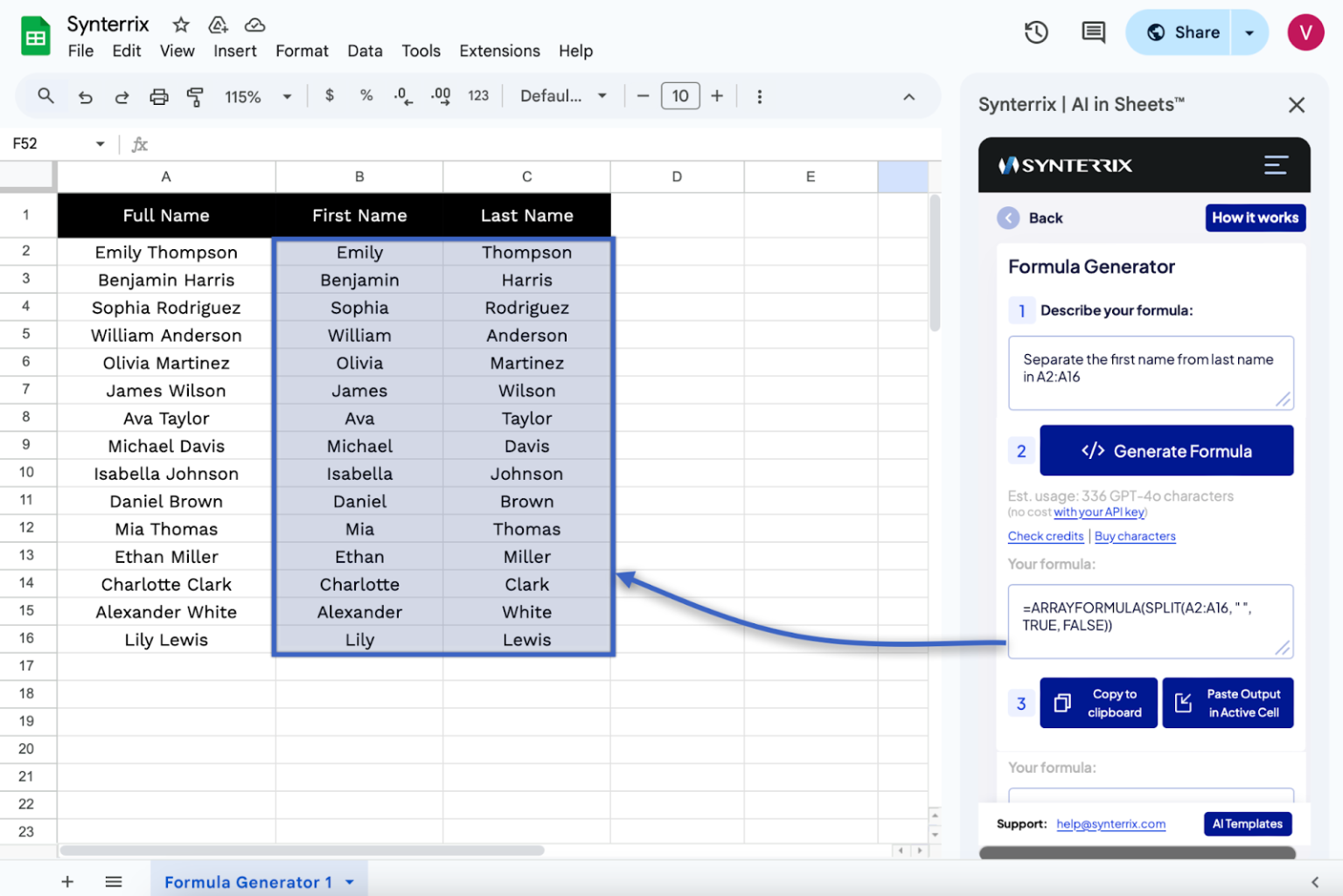
Task: Open the Extensions menu
Action: pyautogui.click(x=499, y=51)
